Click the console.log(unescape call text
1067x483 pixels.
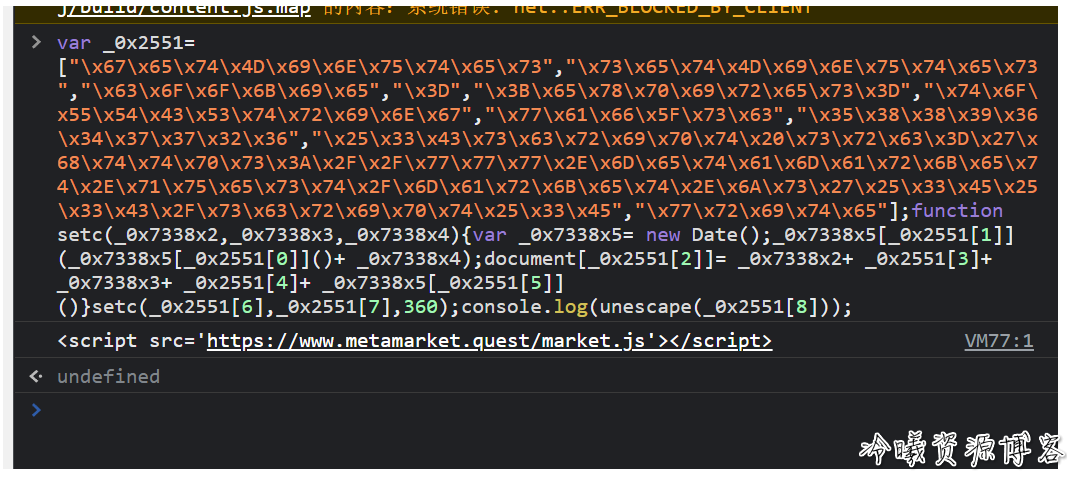tap(576, 307)
